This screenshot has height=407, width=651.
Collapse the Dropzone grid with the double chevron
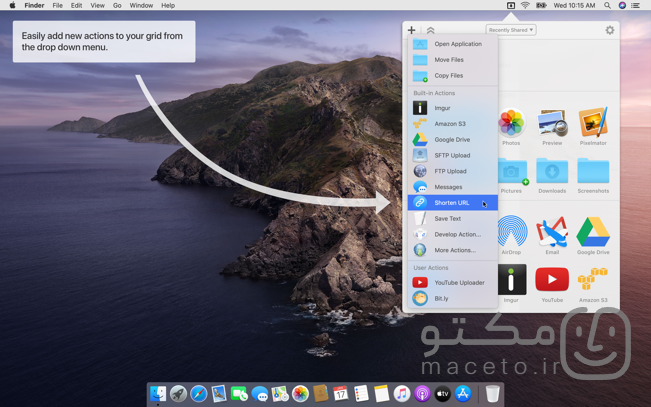(x=431, y=30)
